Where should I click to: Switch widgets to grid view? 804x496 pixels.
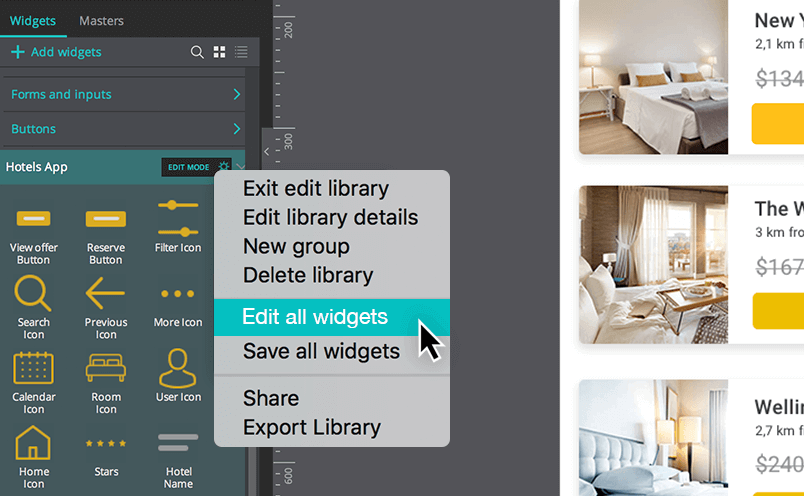point(219,52)
